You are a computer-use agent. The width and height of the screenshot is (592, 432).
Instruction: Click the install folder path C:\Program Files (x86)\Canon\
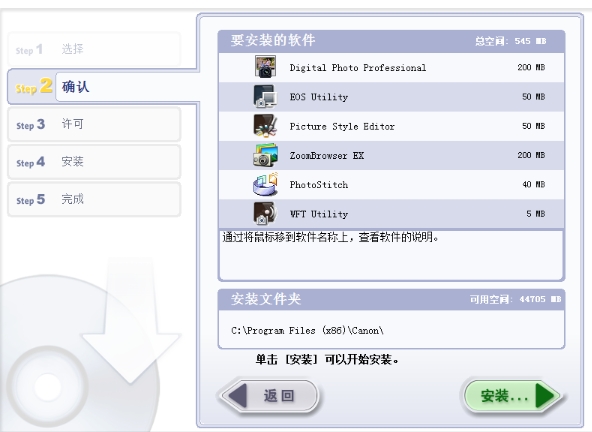point(307,330)
